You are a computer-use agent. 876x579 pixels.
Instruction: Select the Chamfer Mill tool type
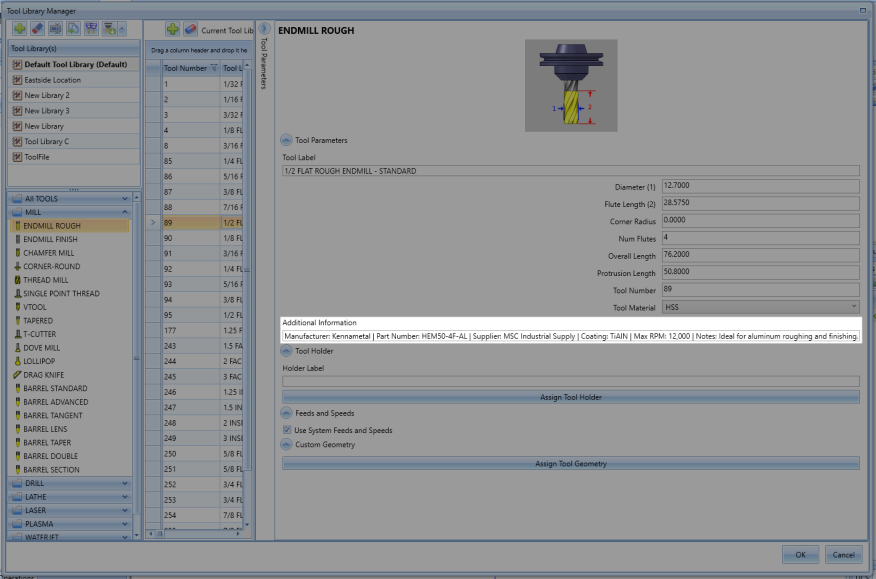pyautogui.click(x=50, y=253)
